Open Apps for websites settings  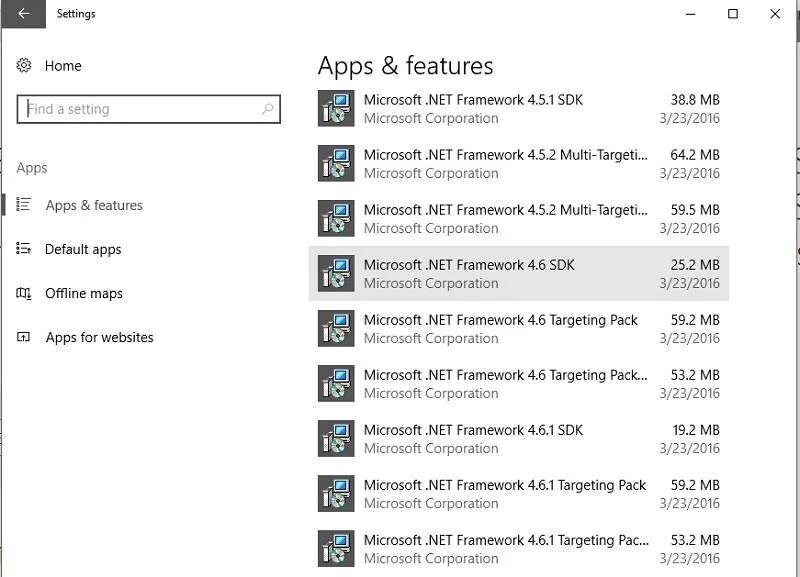pyautogui.click(x=99, y=337)
